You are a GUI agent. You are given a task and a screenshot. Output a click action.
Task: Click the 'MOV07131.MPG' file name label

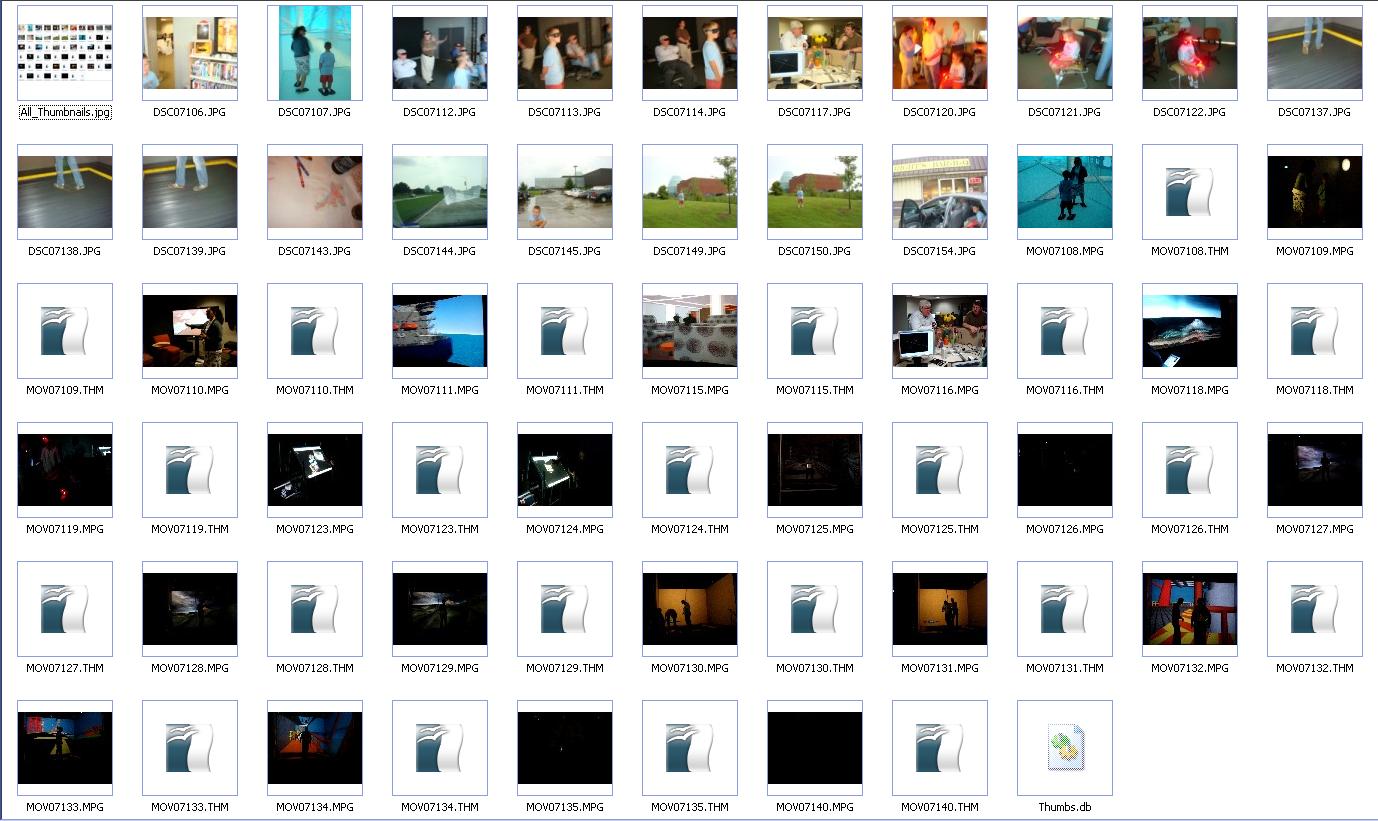940,668
